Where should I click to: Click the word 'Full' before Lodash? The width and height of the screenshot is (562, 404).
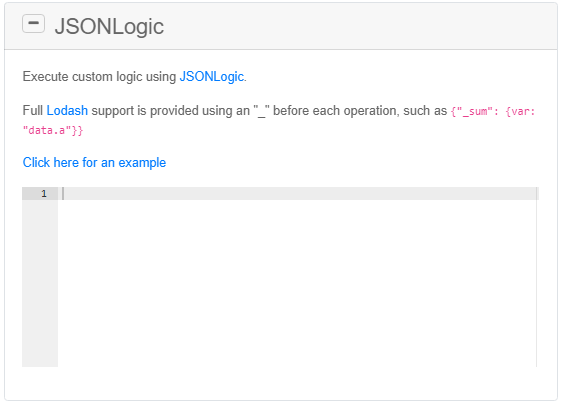coord(33,110)
